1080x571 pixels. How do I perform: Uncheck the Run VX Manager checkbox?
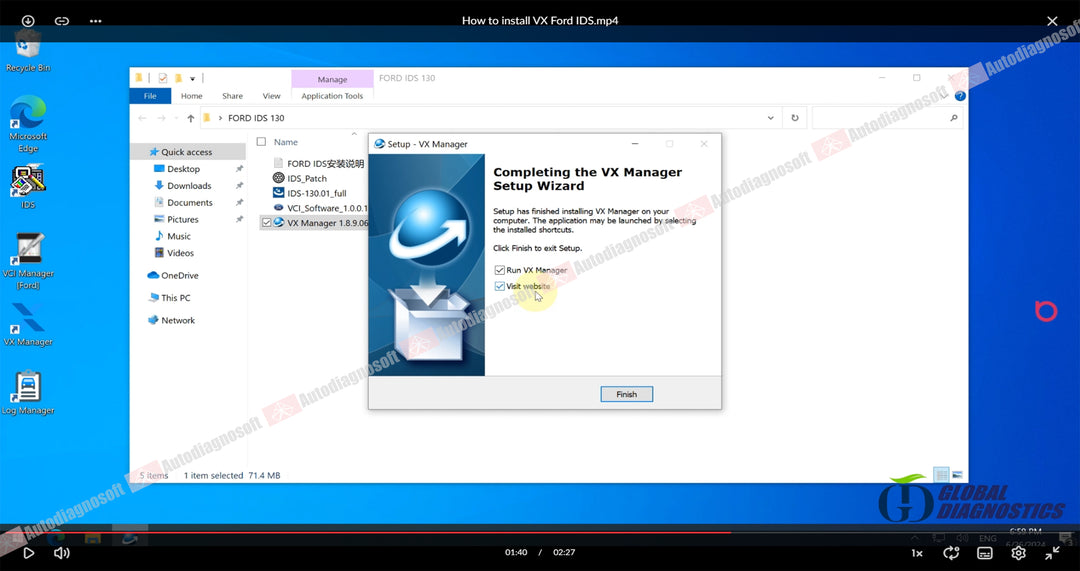point(499,270)
